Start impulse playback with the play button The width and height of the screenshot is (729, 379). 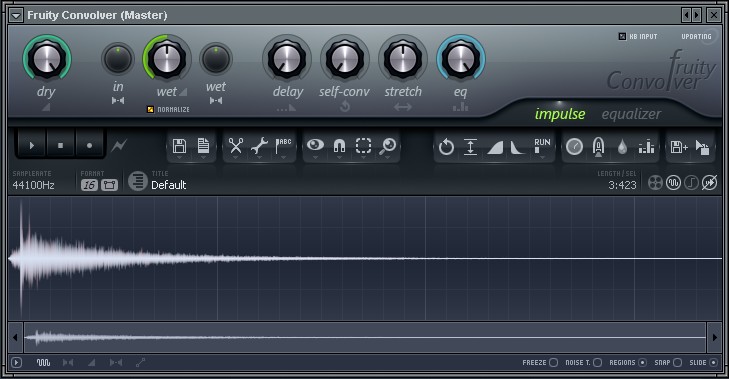coord(32,146)
